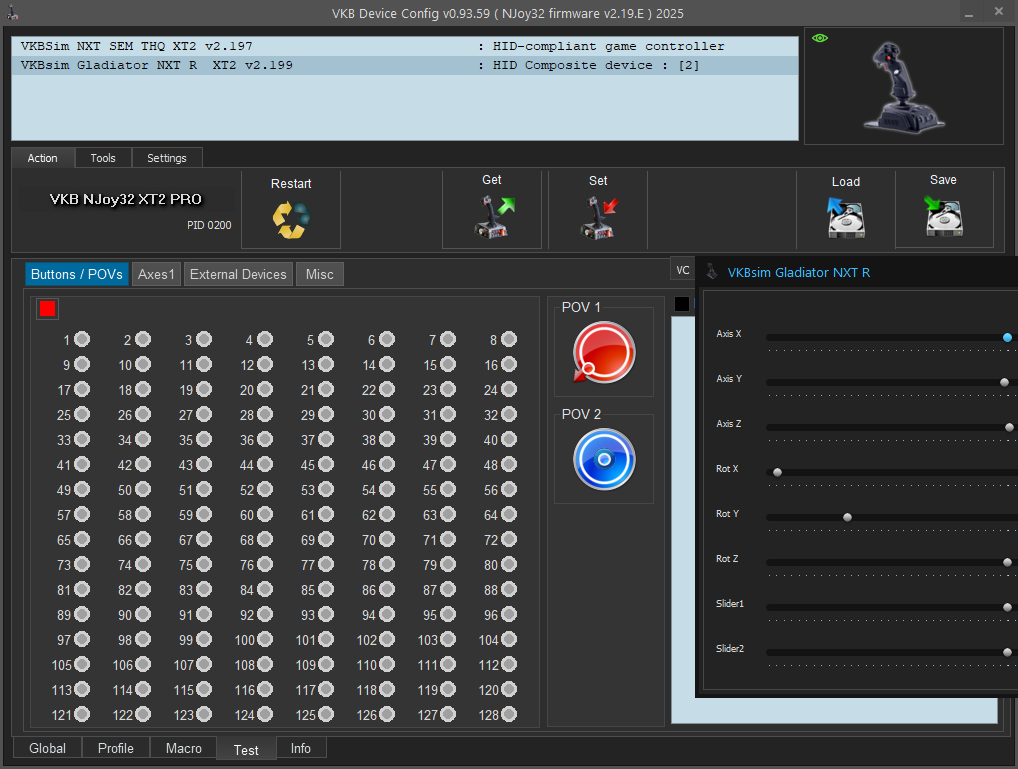Open the Test bottom tab

(x=246, y=750)
